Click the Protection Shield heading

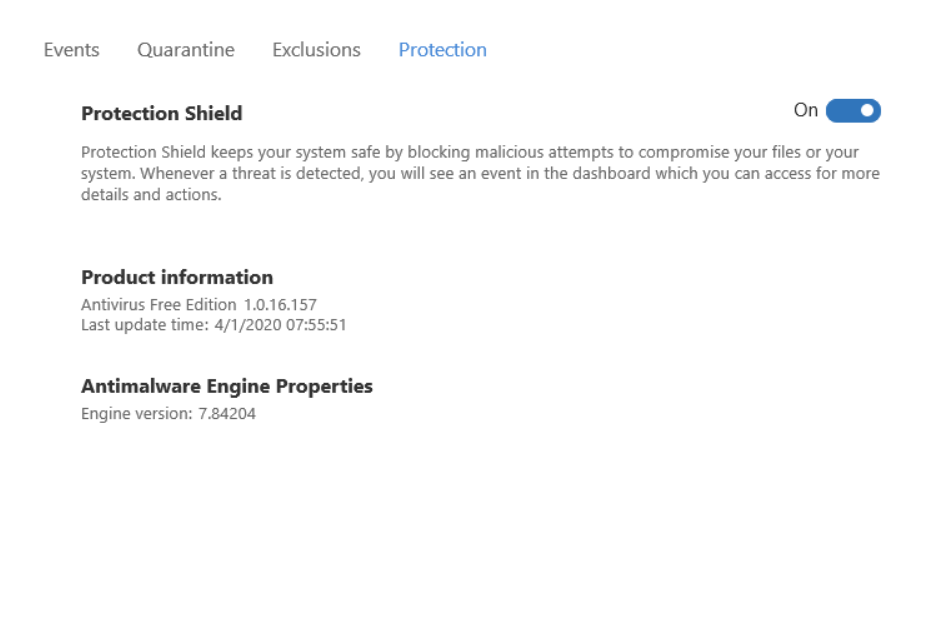coord(161,114)
